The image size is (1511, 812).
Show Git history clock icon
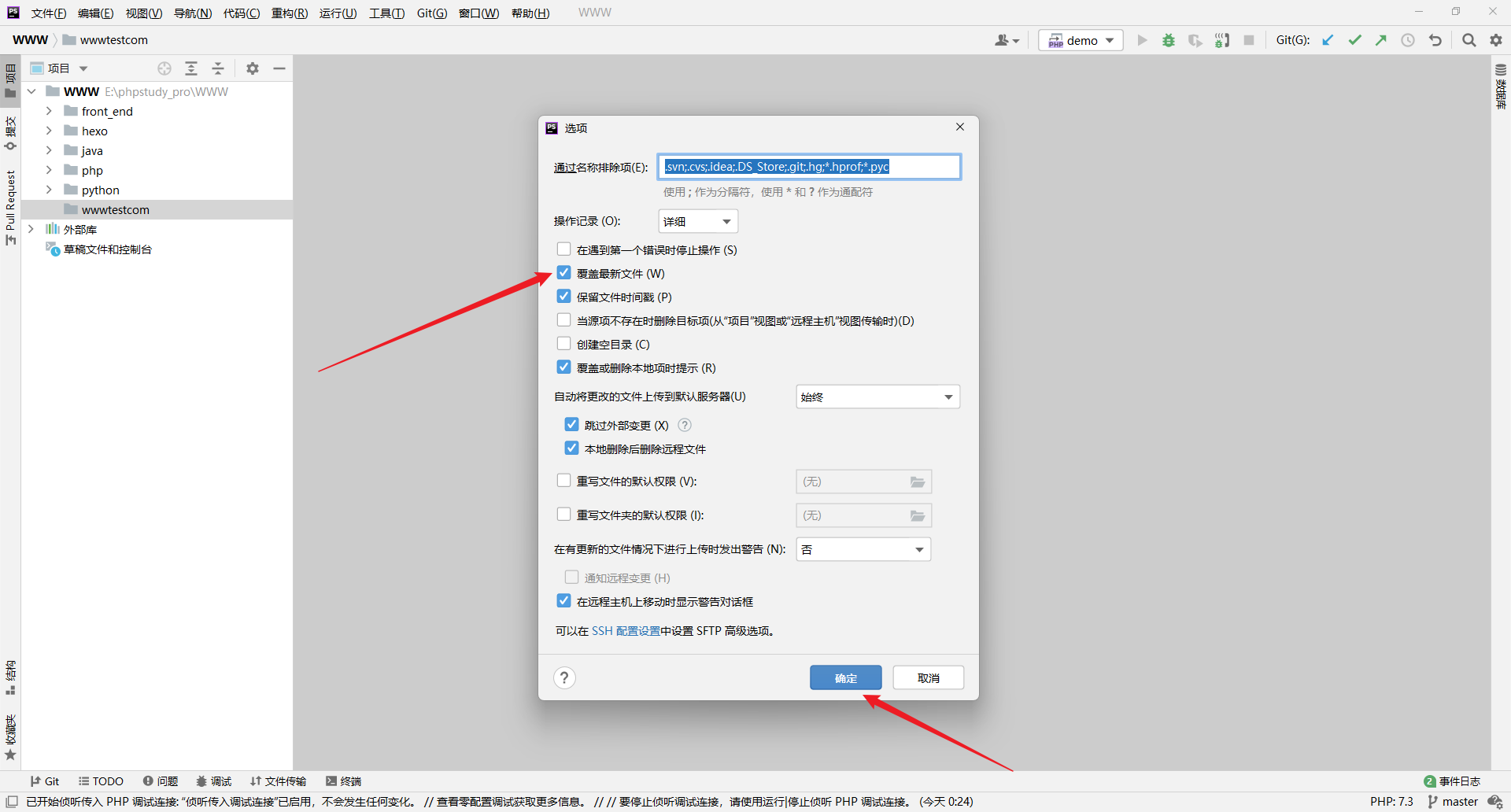1408,40
